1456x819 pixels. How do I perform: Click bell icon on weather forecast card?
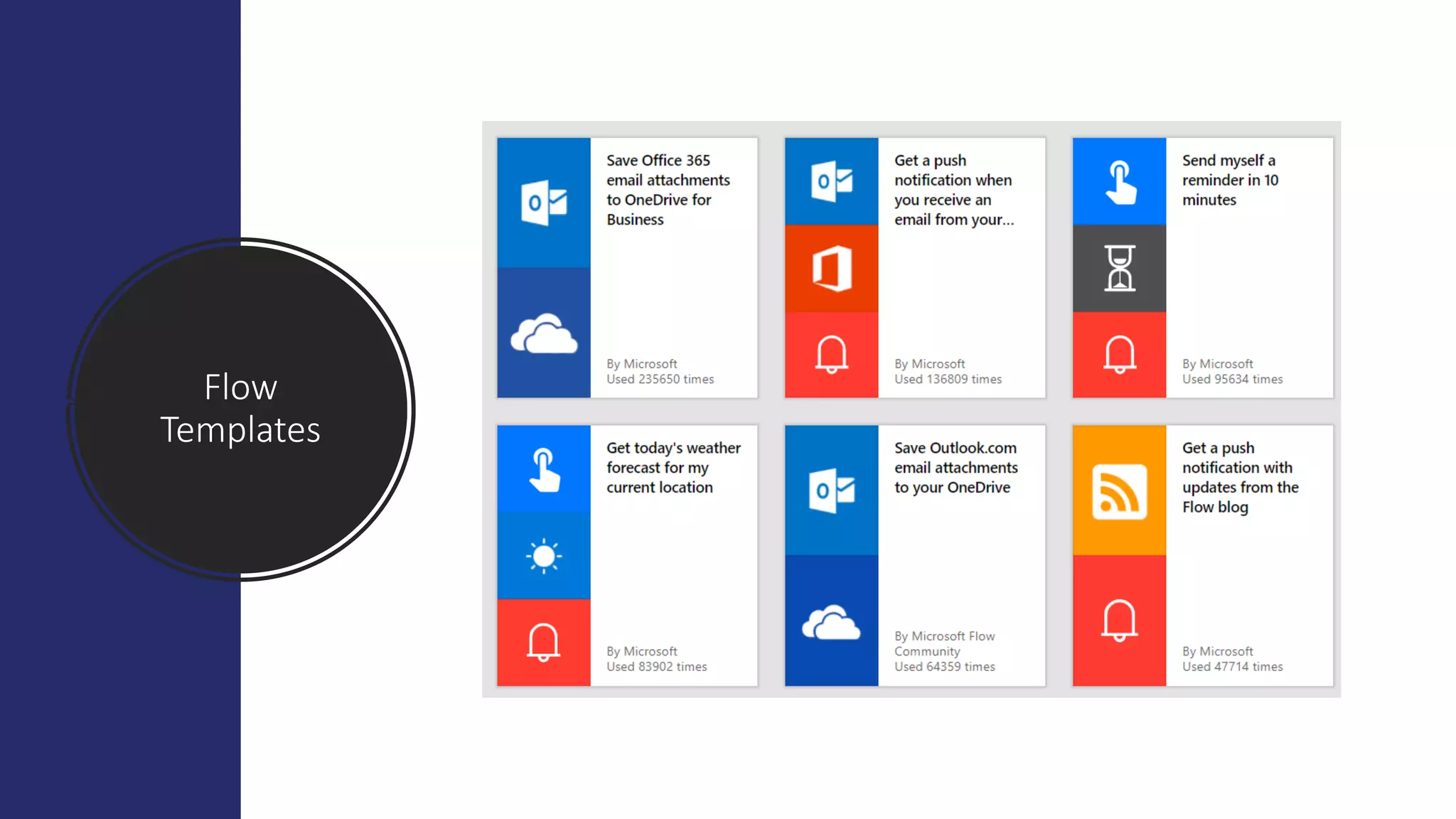click(544, 642)
